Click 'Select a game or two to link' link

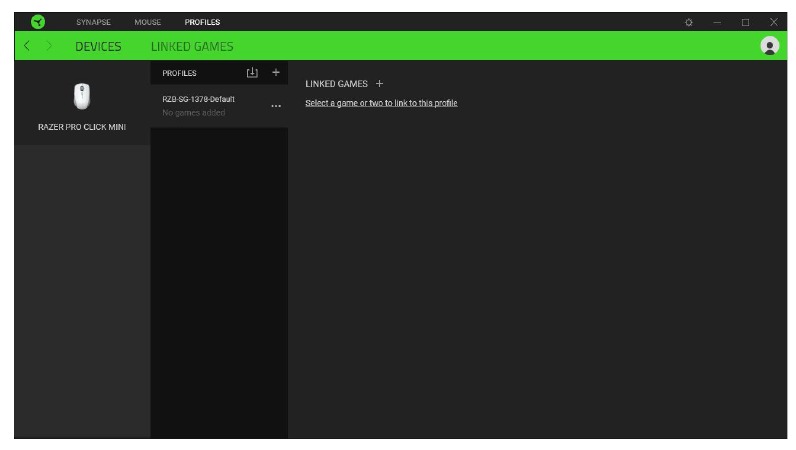click(381, 103)
